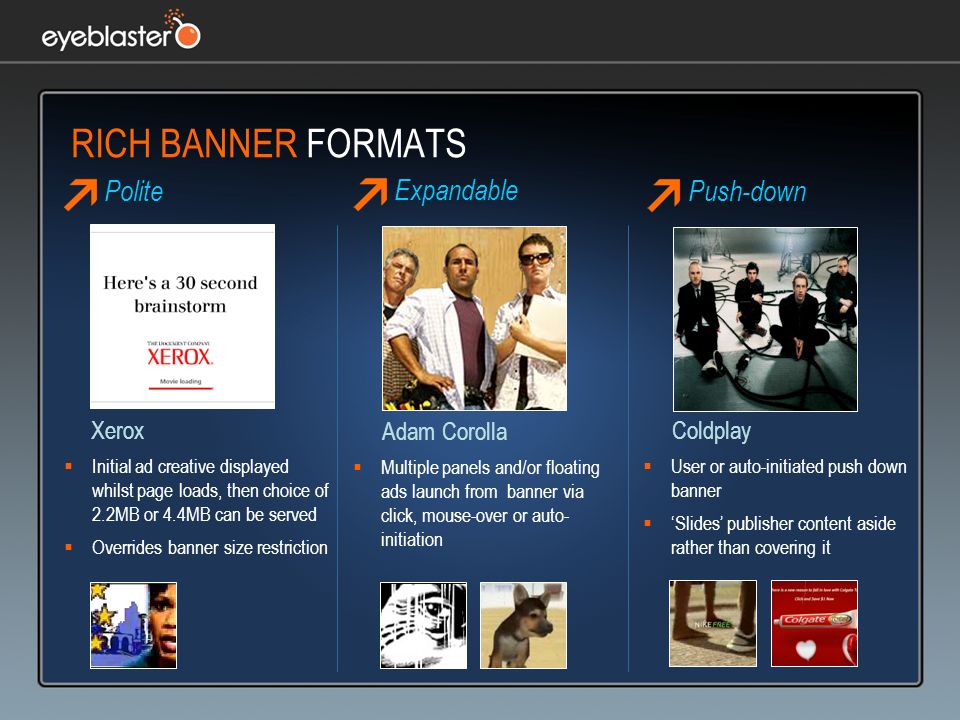This screenshot has width=960, height=720.
Task: Open the puppy dog thumbnail
Action: point(523,625)
